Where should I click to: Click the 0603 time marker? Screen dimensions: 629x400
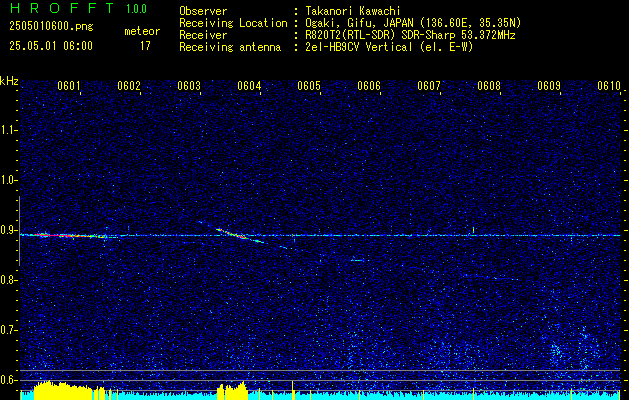click(x=189, y=86)
